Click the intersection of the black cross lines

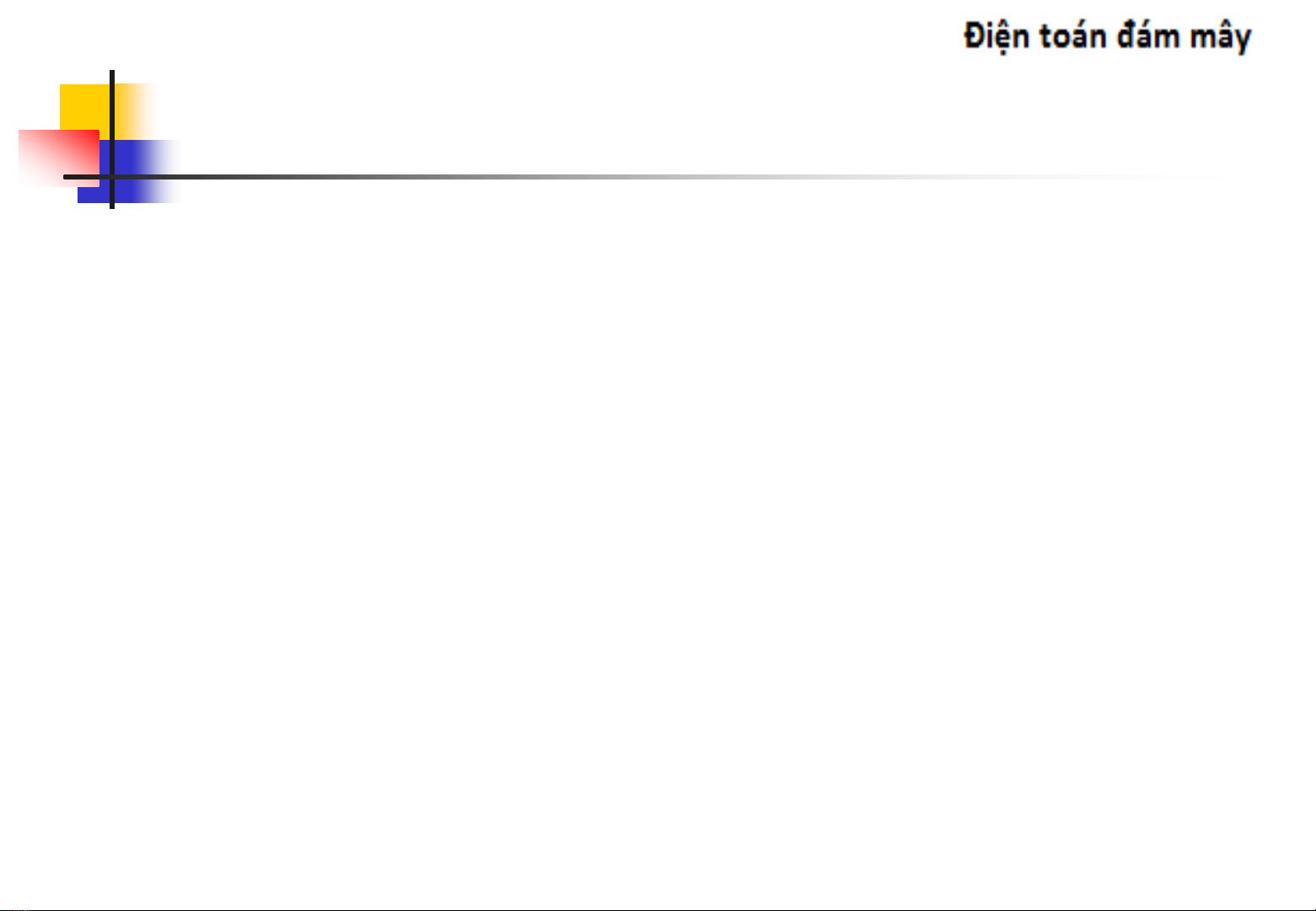(x=112, y=177)
